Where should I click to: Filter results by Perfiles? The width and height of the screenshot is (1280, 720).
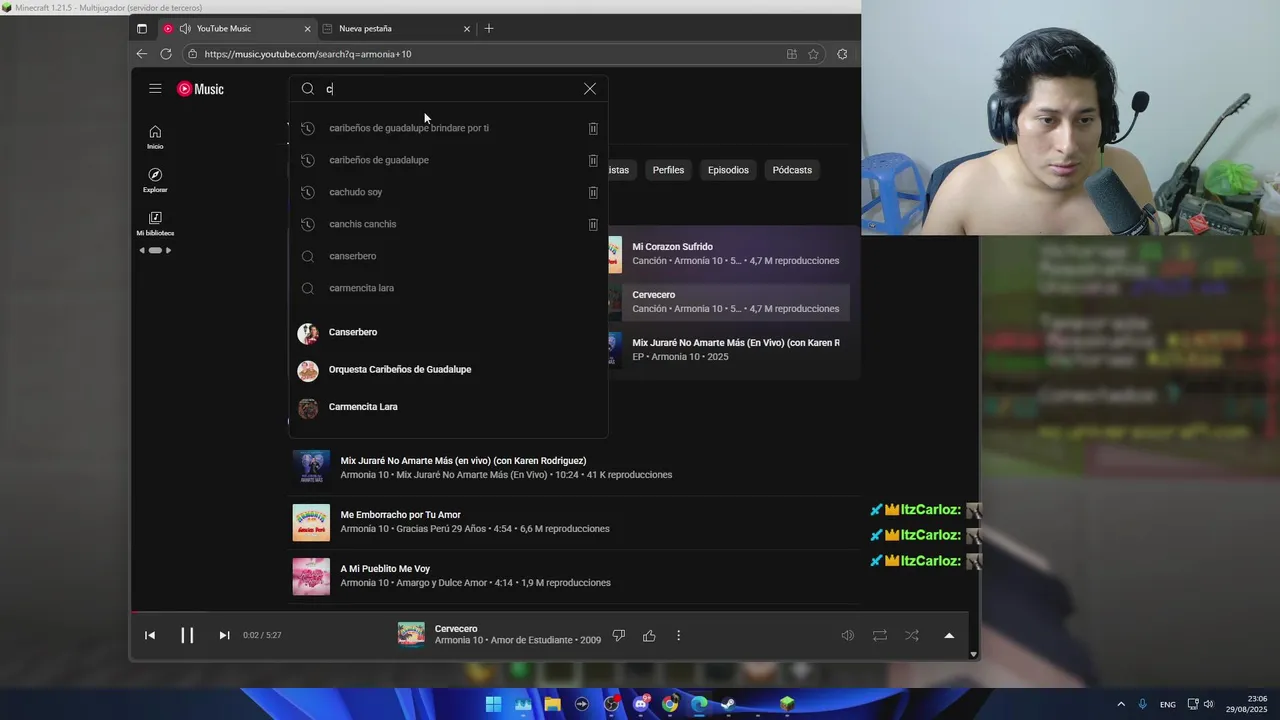668,170
